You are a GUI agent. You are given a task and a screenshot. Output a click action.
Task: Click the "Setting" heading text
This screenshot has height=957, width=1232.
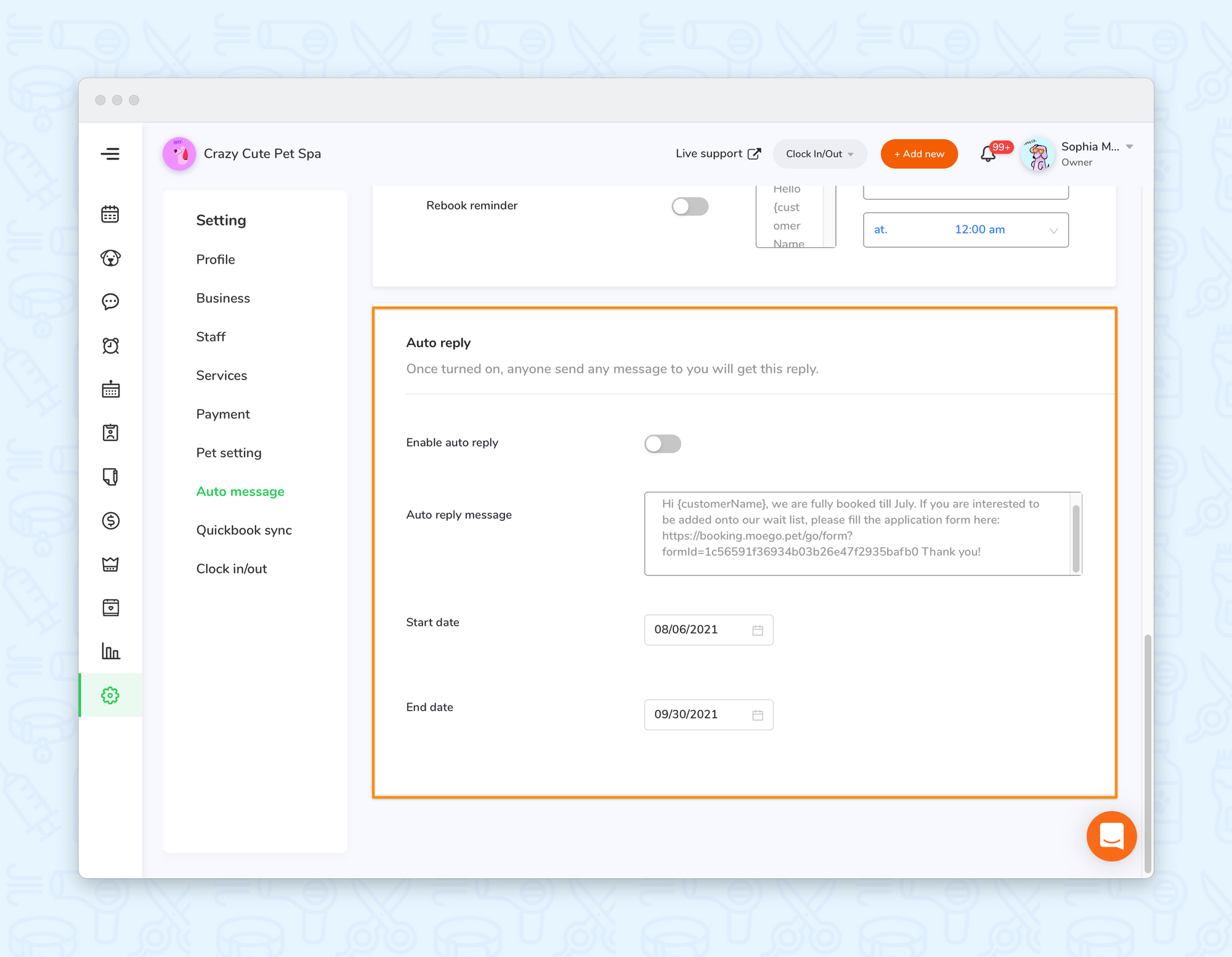tap(221, 221)
